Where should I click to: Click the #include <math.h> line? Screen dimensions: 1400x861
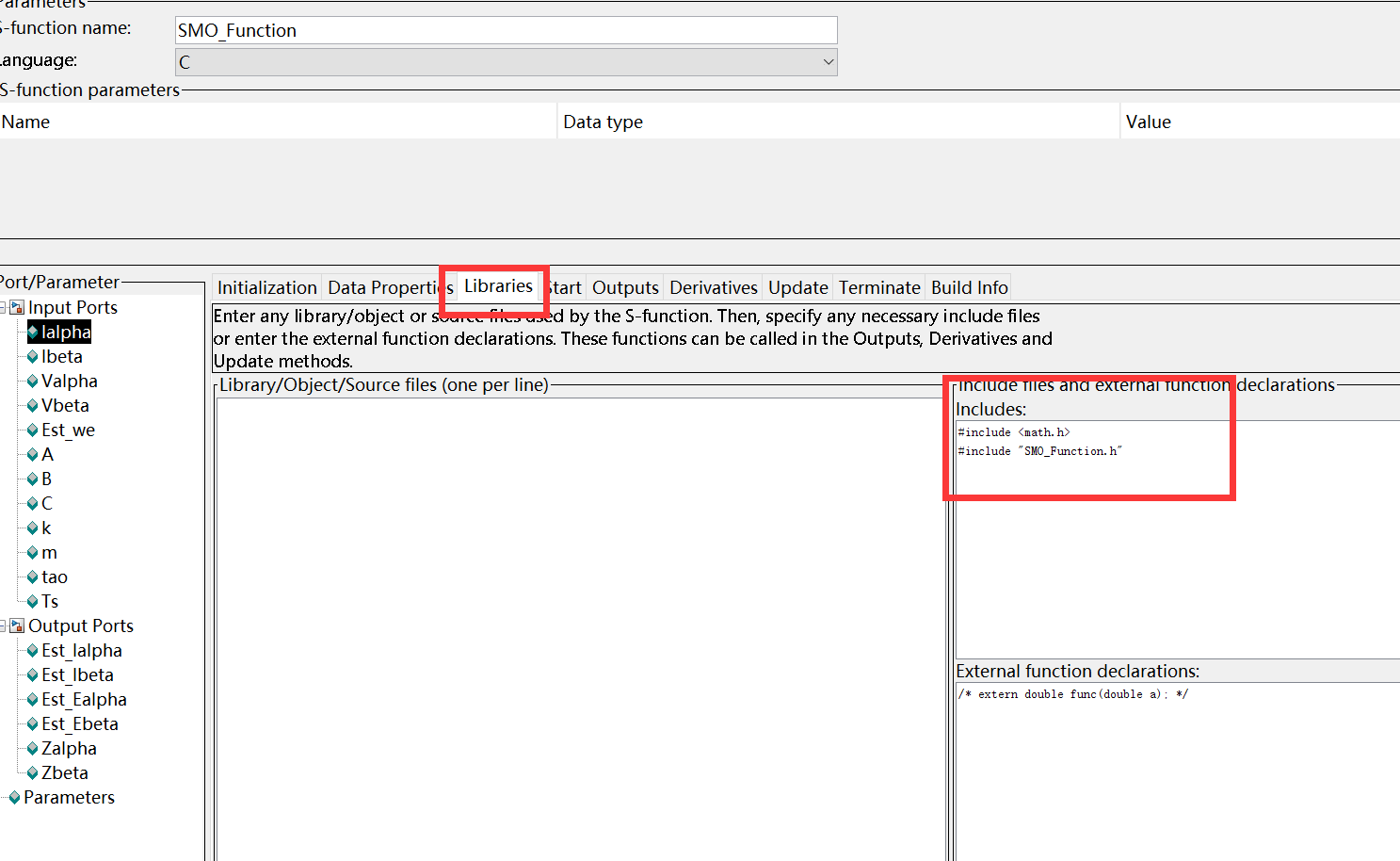click(1014, 432)
